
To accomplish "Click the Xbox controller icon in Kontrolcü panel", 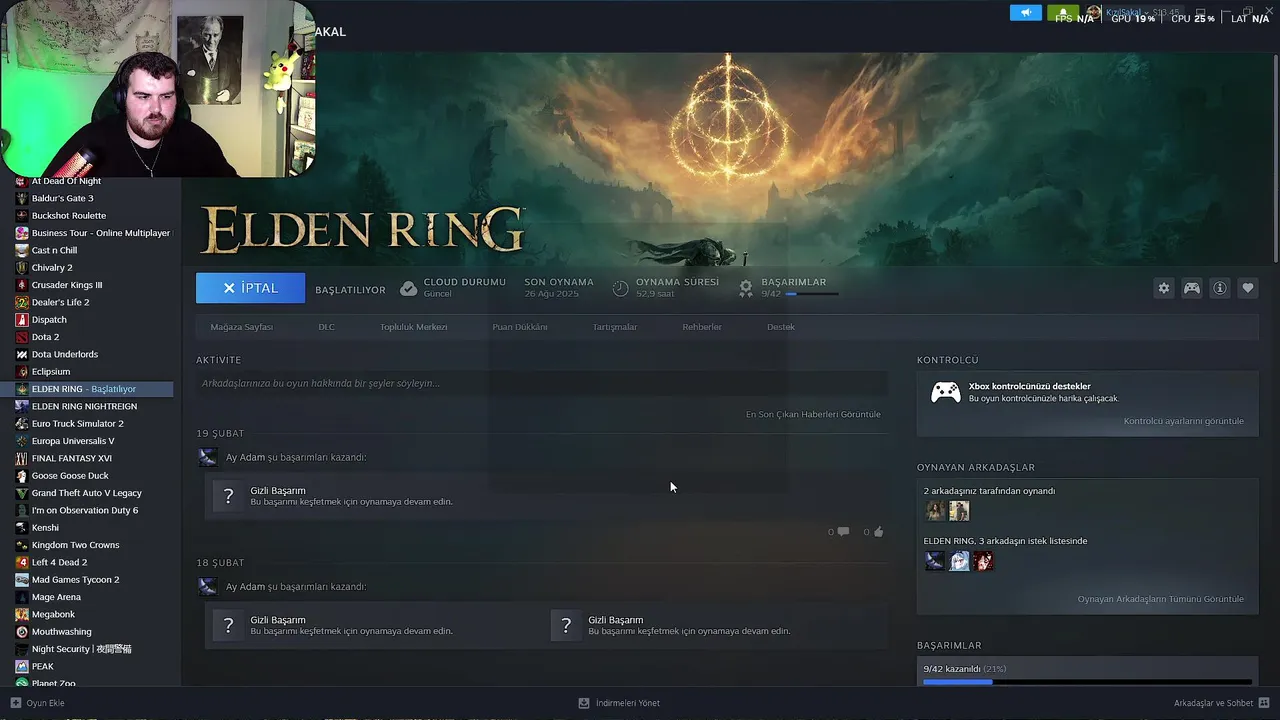I will coord(946,392).
